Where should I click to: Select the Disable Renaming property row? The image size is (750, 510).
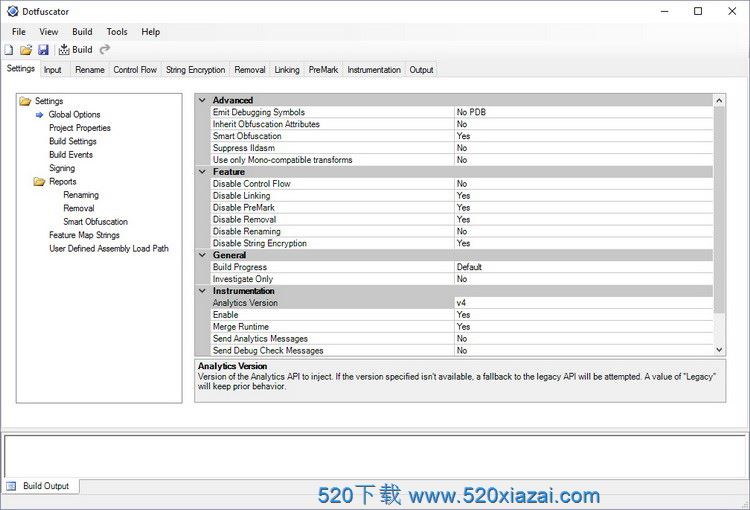(462, 232)
